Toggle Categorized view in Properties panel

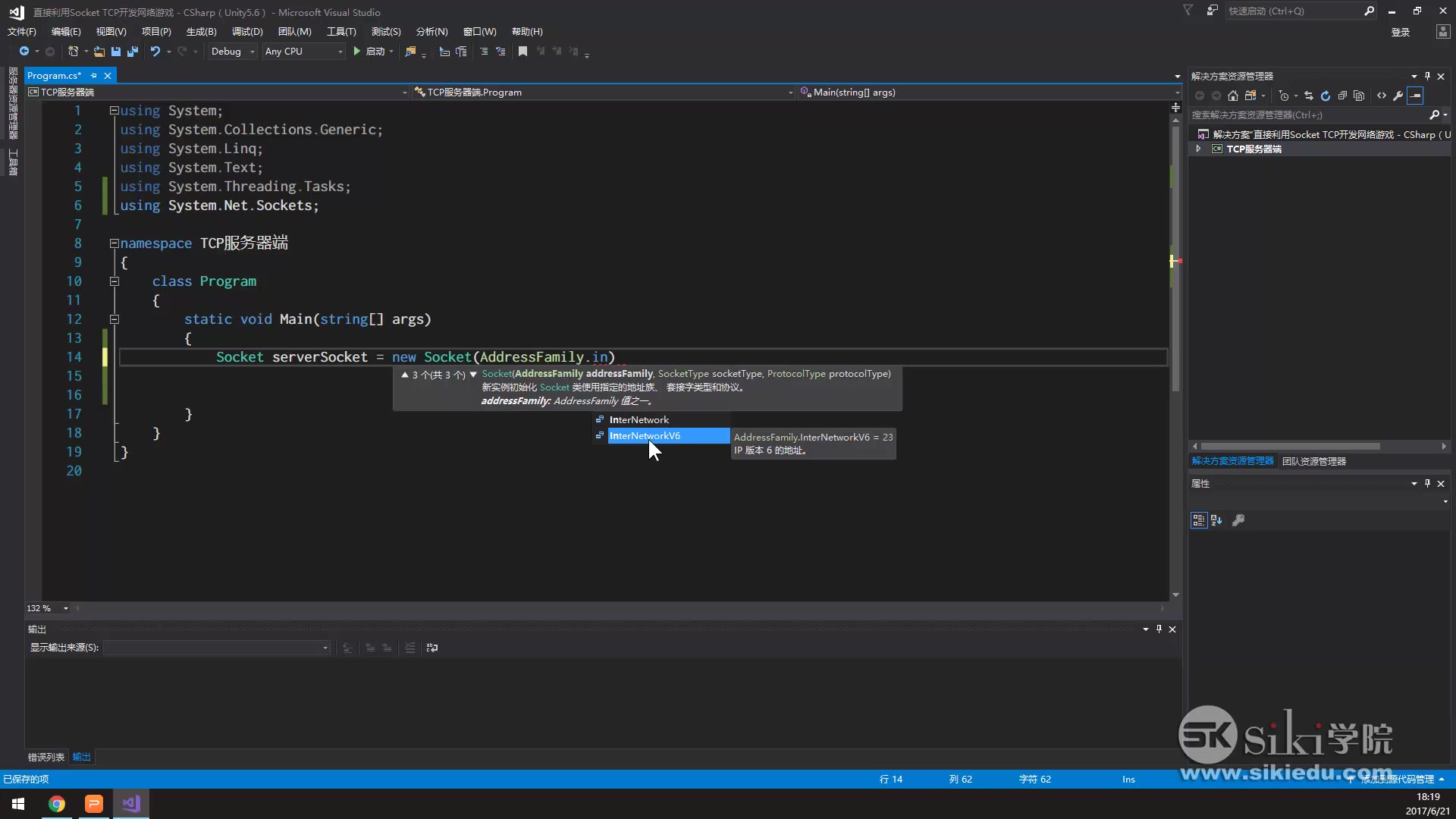tap(1199, 520)
